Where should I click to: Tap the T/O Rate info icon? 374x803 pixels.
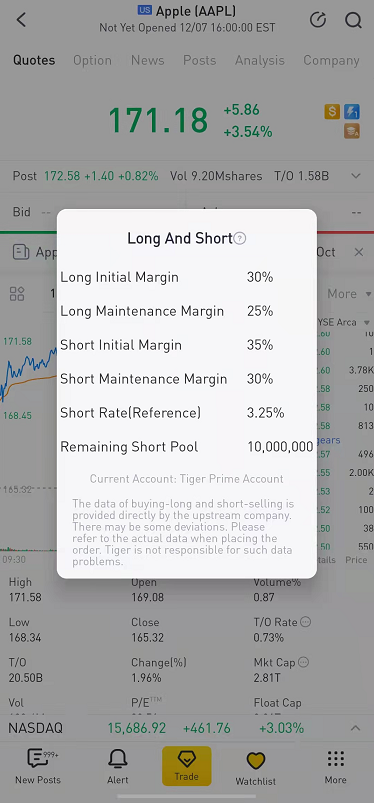point(305,622)
